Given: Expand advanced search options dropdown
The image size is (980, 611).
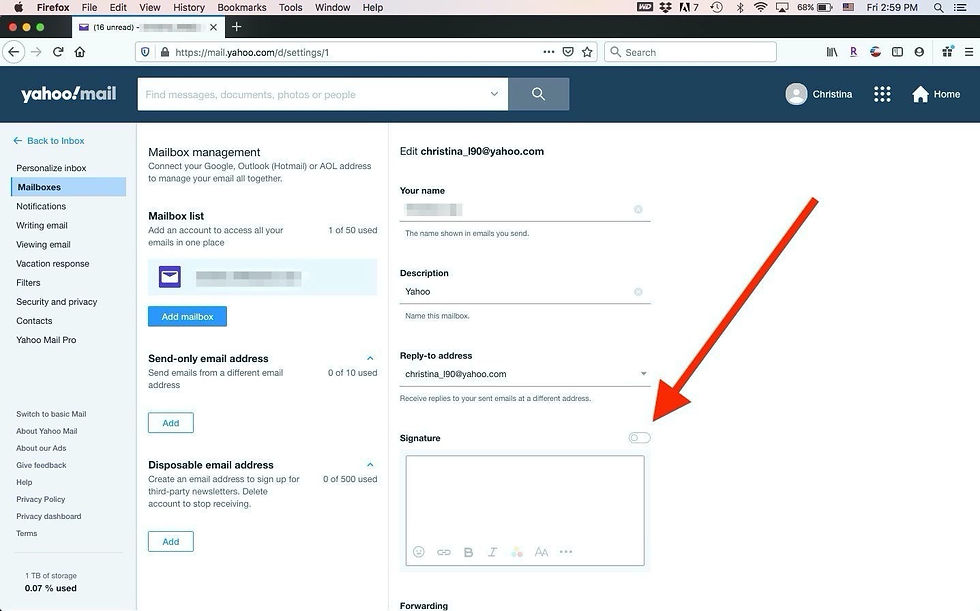Looking at the screenshot, I should [x=494, y=94].
